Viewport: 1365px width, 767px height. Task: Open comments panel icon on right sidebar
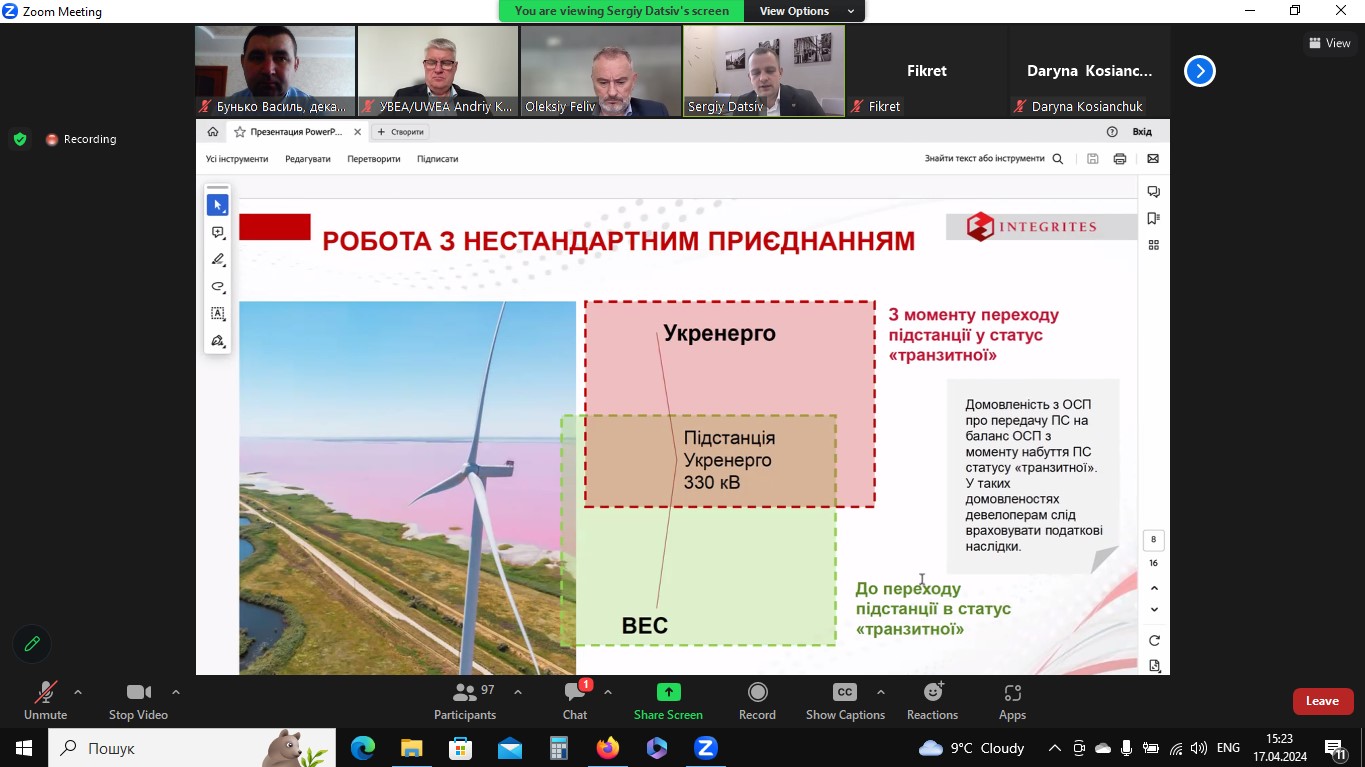point(1154,192)
